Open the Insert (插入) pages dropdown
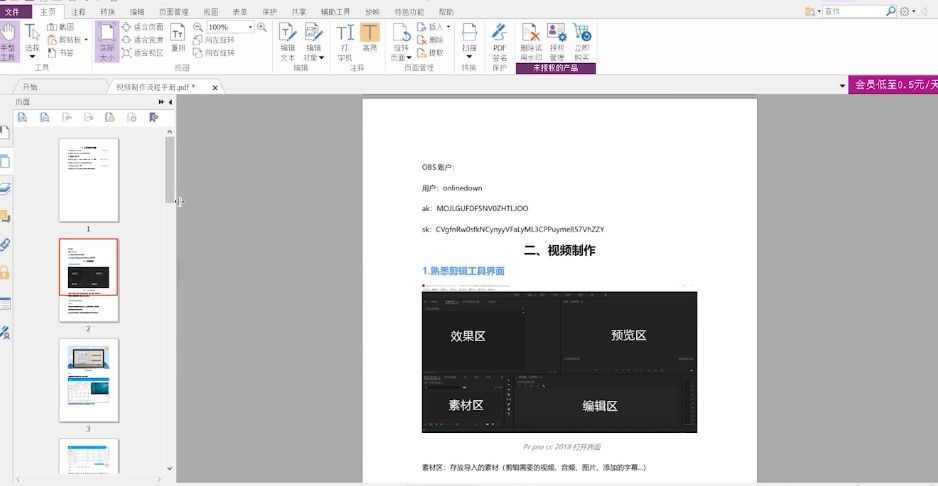This screenshot has width=938, height=486. [x=448, y=27]
